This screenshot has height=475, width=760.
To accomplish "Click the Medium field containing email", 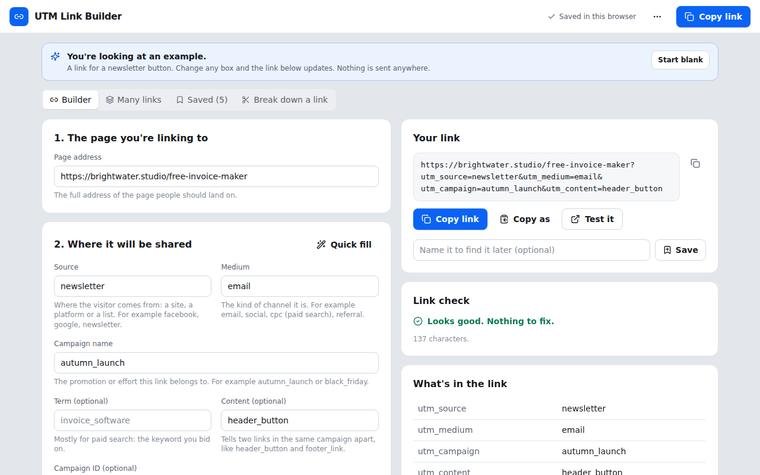I will point(300,286).
